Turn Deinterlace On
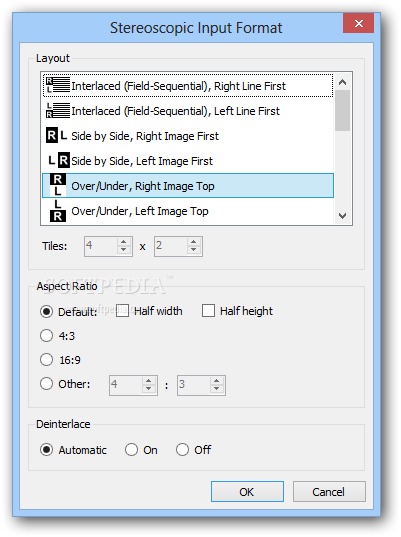 [x=131, y=450]
